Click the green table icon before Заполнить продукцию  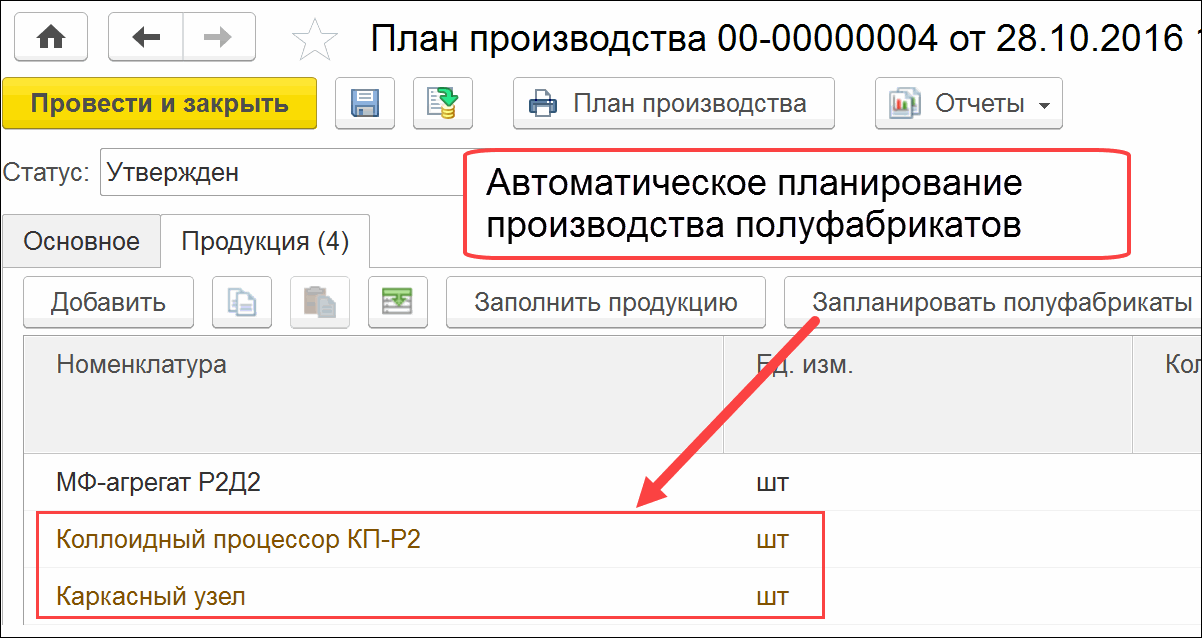click(397, 303)
